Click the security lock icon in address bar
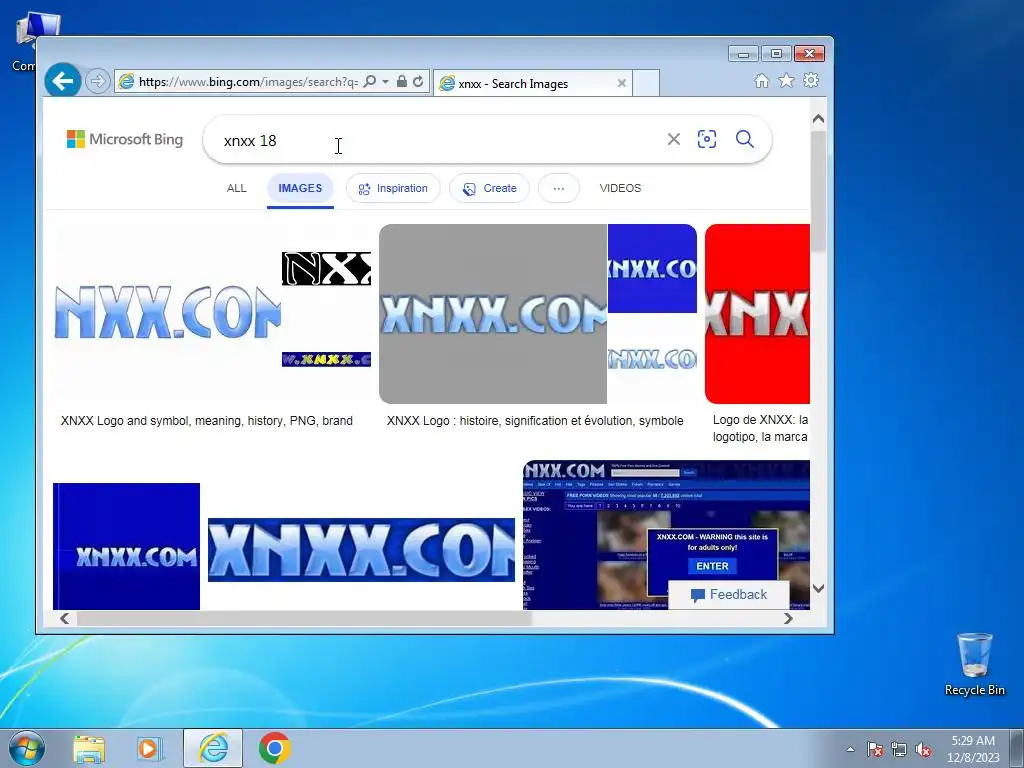The height and width of the screenshot is (768, 1024). tap(402, 82)
